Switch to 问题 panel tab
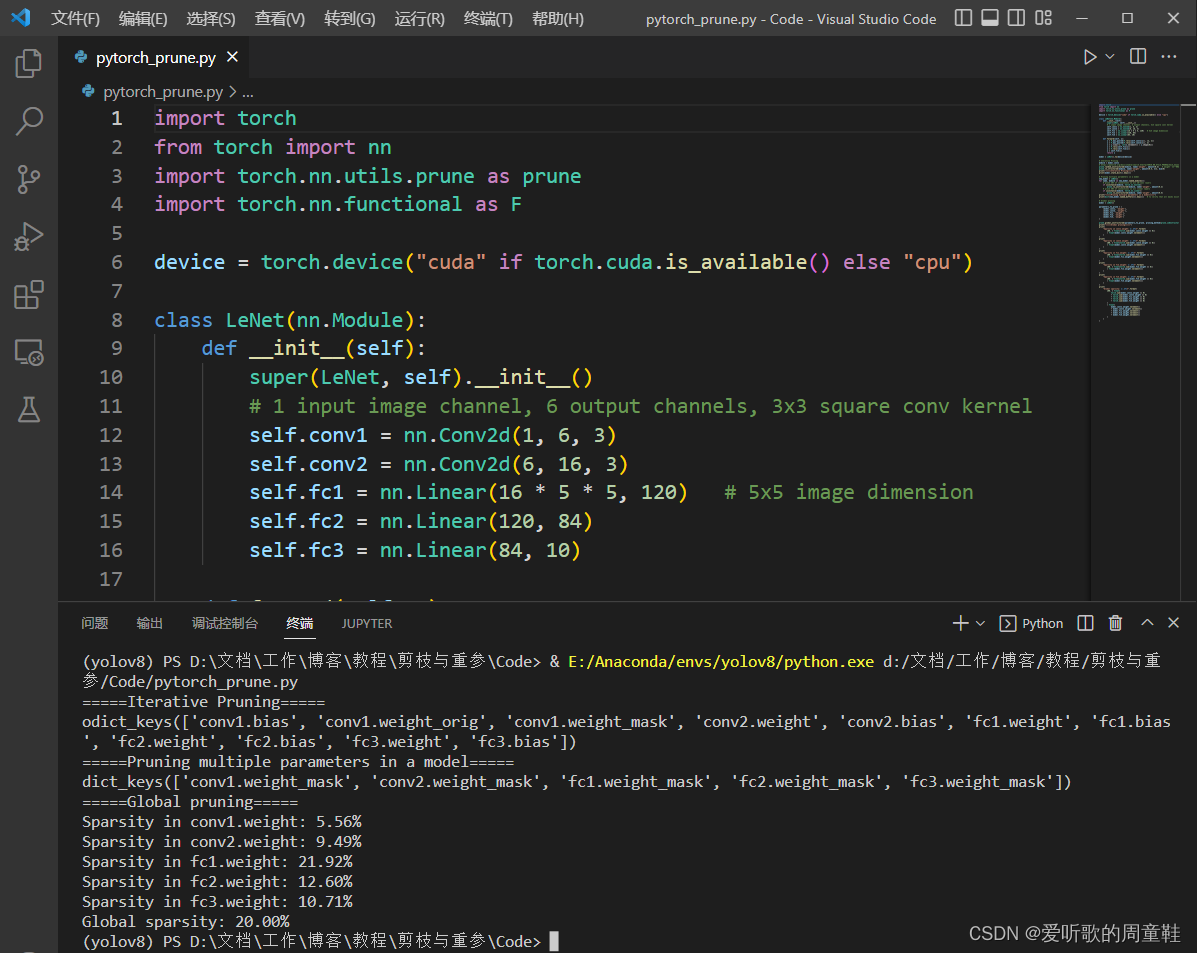Image resolution: width=1197 pixels, height=953 pixels. [95, 623]
